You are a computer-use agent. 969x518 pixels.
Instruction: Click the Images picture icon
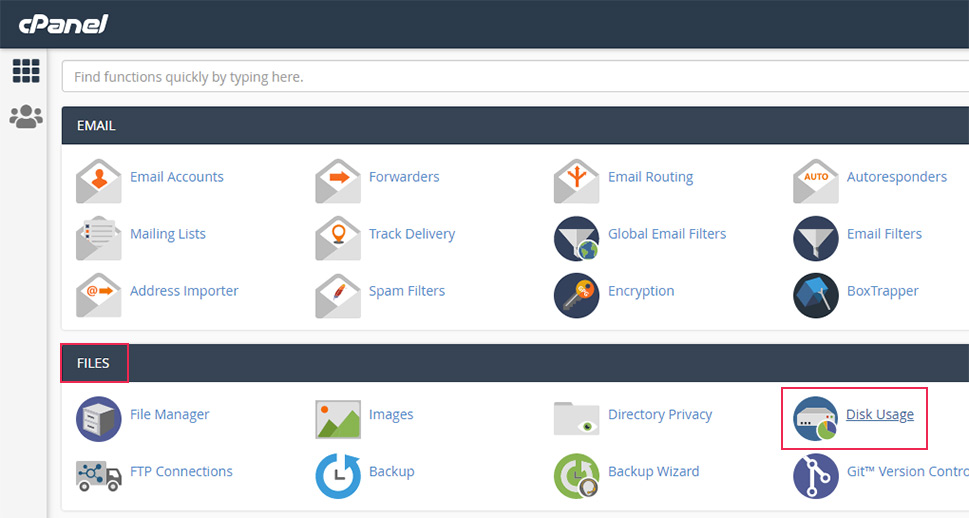[x=338, y=419]
